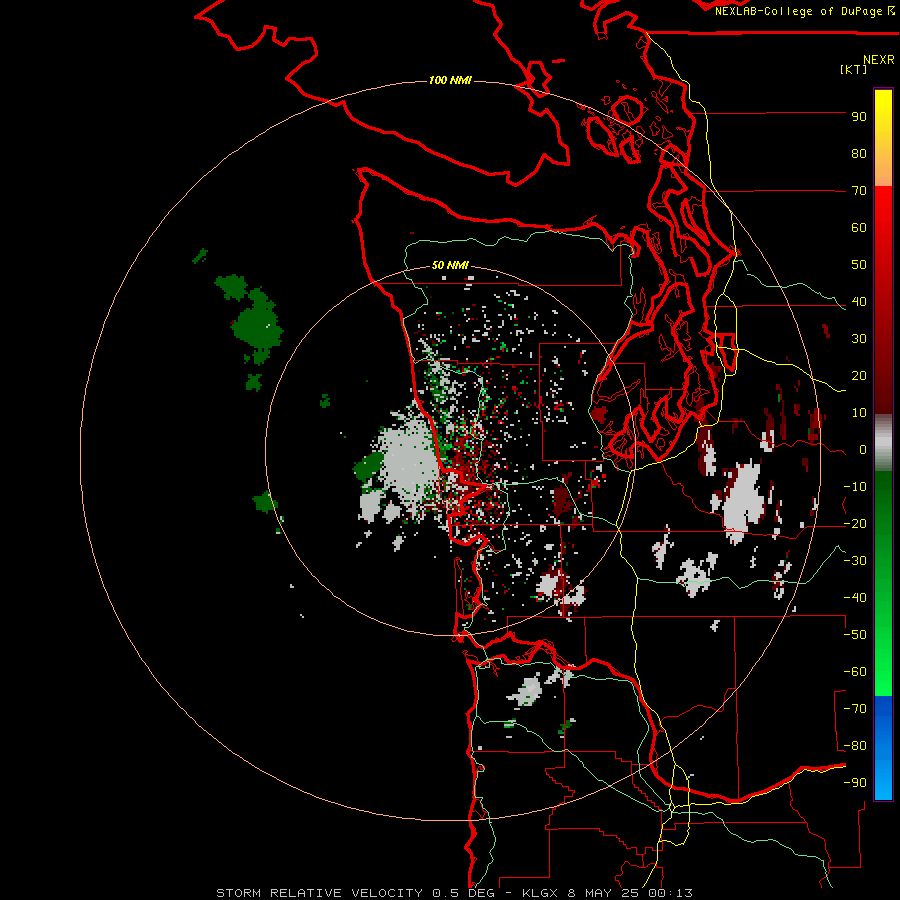Select the positive 40 value on velocity scale

[859, 301]
